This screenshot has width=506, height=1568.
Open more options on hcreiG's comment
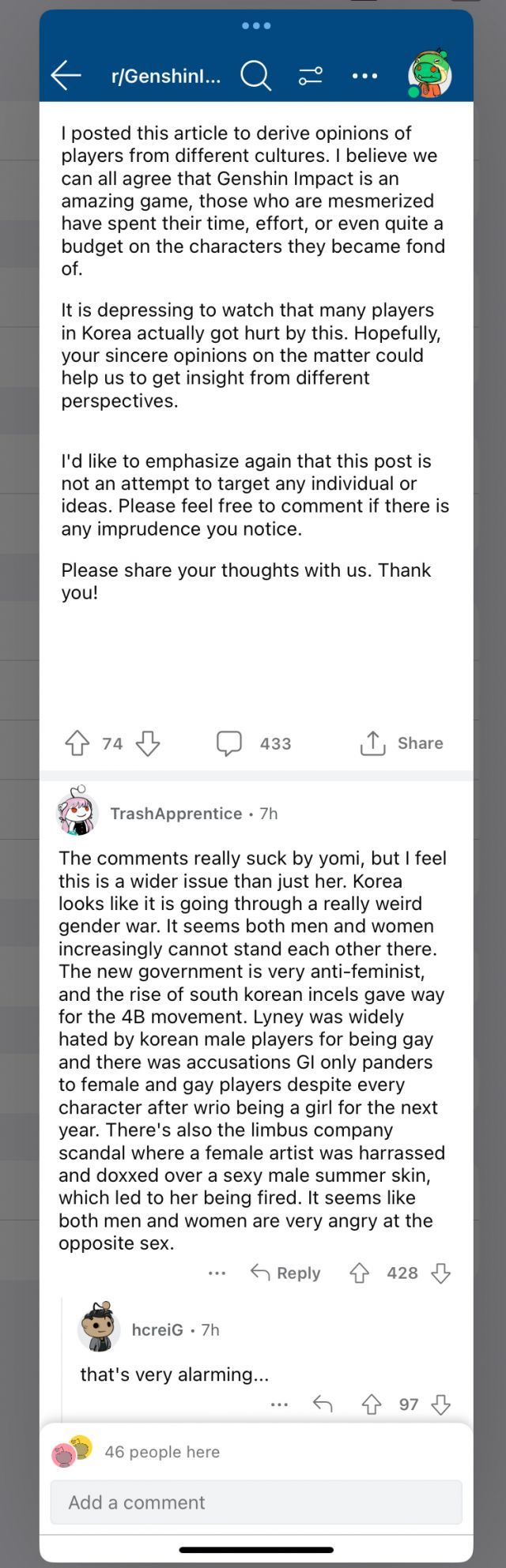point(279,1404)
